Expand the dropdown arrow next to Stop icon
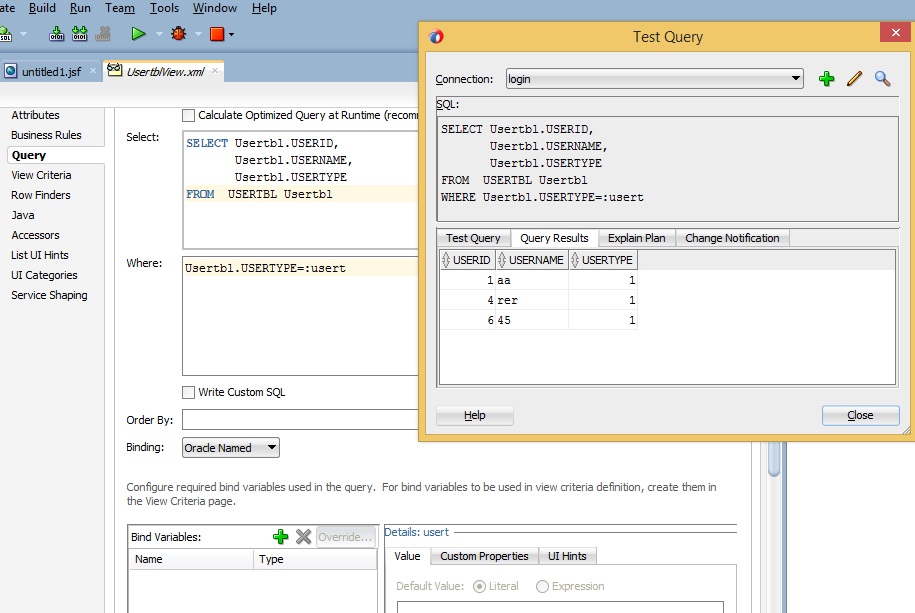The width and height of the screenshot is (915, 613). tap(232, 35)
